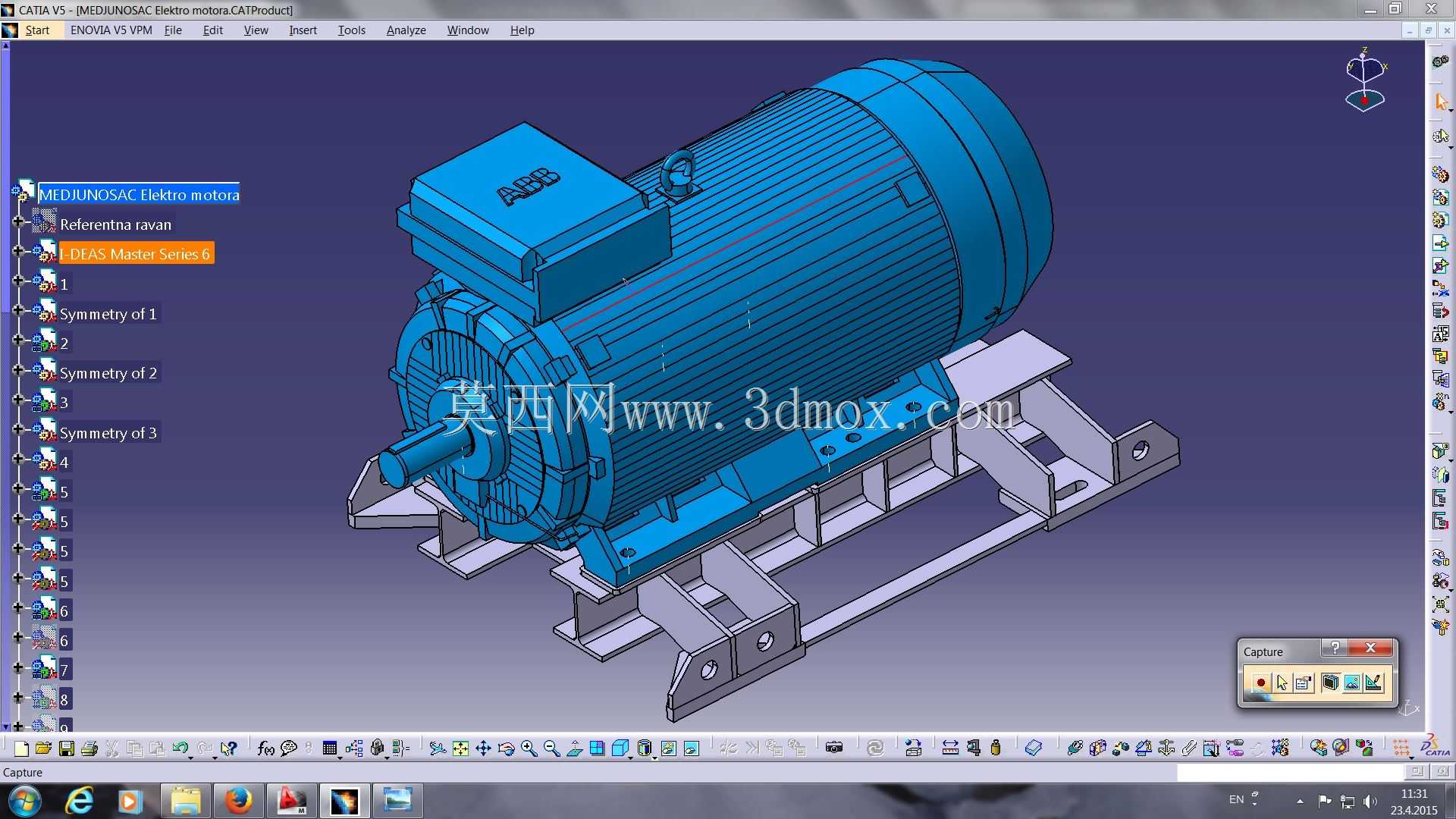Click the Measure Inertia weight icon
Image resolution: width=1456 pixels, height=819 pixels.
(996, 748)
